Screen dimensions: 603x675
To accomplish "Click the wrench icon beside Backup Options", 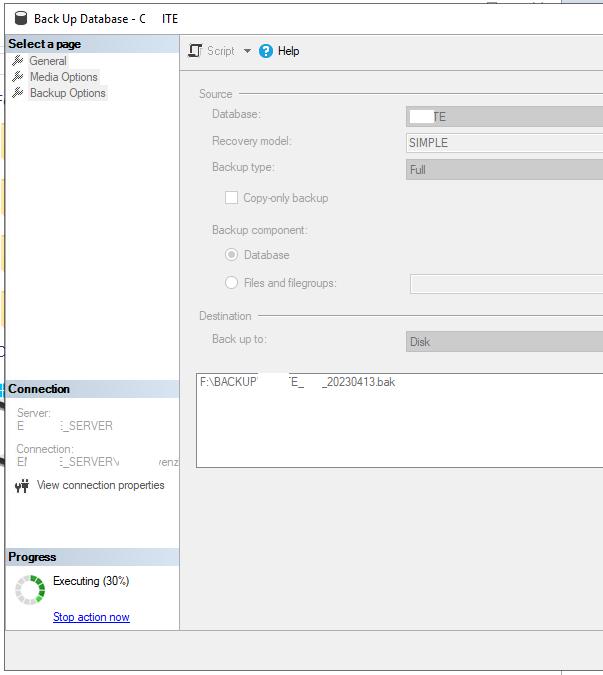I will pyautogui.click(x=18, y=93).
